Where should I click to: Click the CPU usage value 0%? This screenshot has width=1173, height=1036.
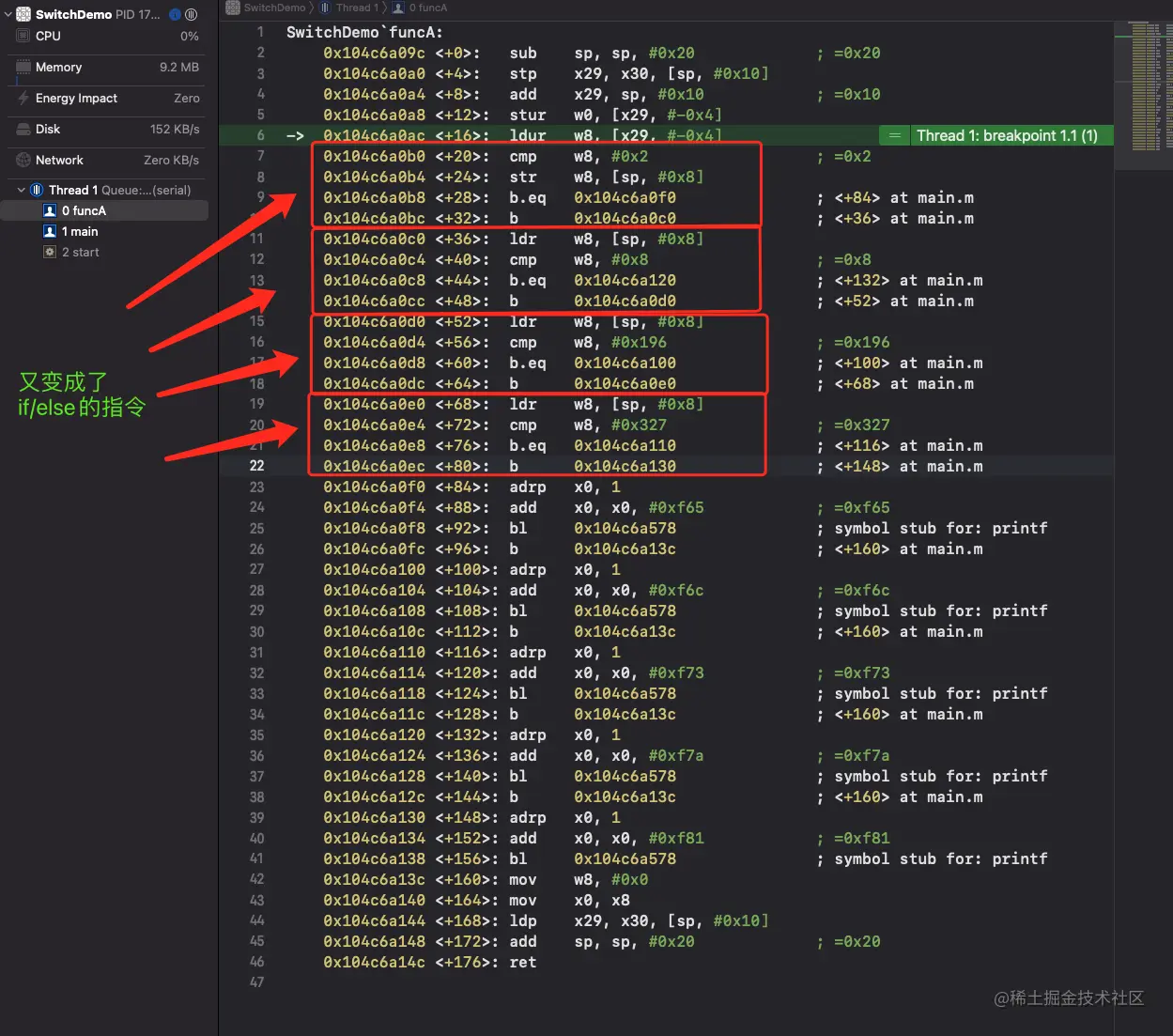click(x=190, y=36)
